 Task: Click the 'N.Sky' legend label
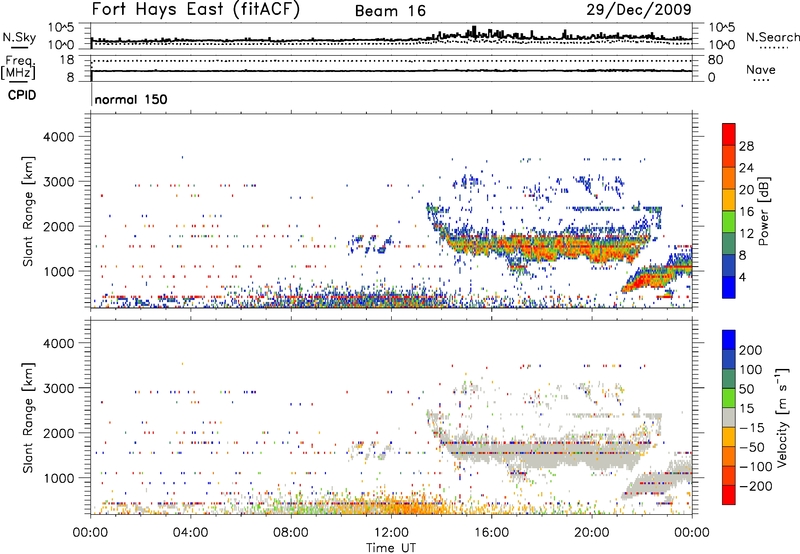[19, 37]
